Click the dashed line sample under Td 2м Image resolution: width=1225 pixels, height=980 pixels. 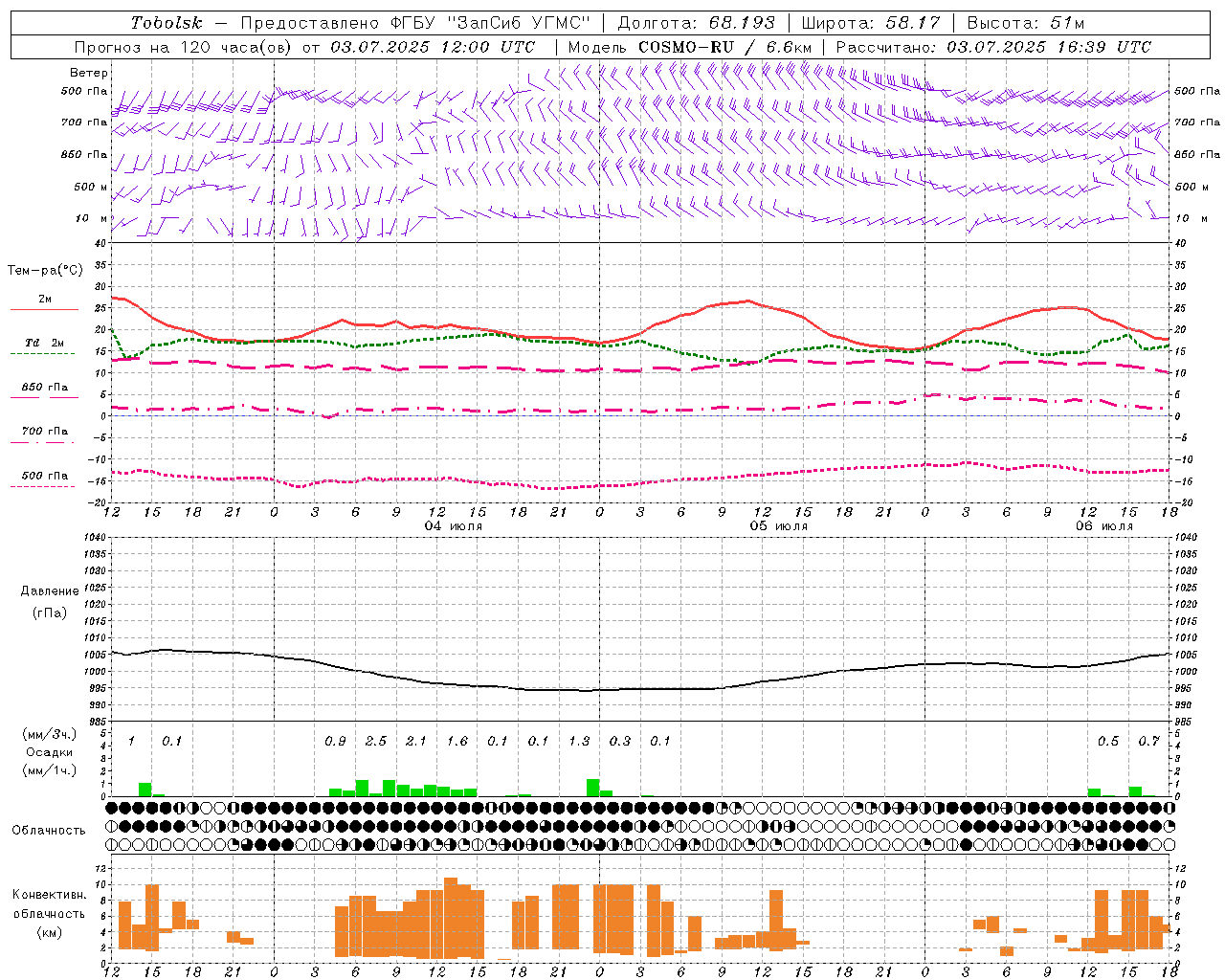pos(42,353)
